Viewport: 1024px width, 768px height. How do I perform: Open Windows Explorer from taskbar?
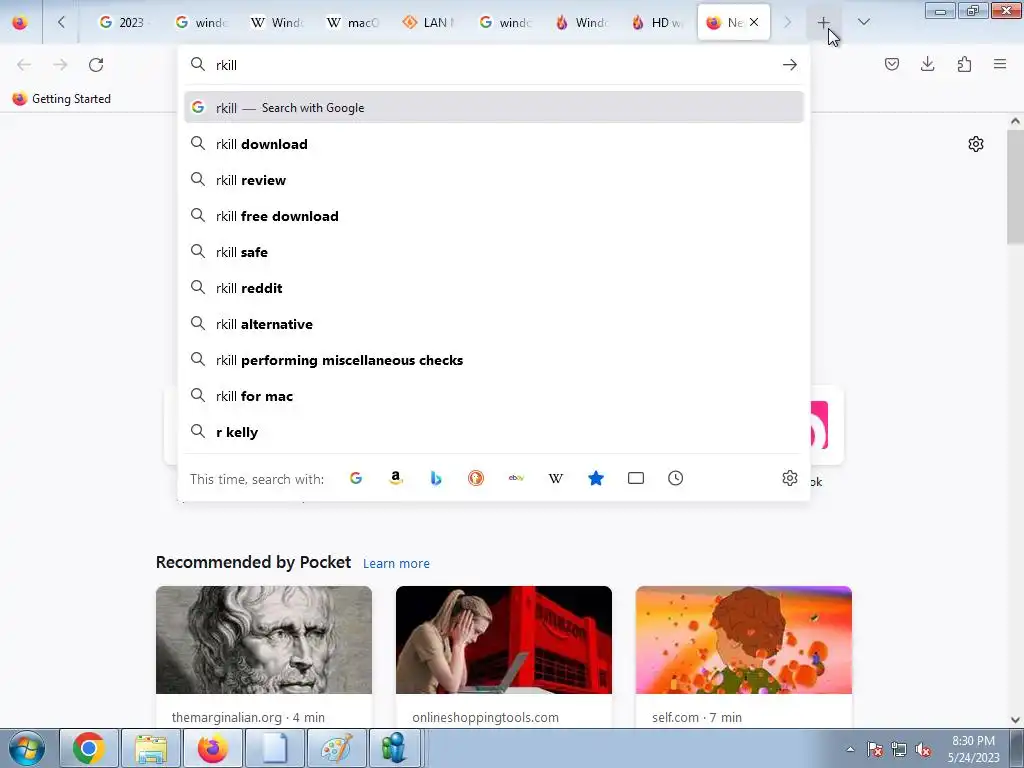click(151, 748)
